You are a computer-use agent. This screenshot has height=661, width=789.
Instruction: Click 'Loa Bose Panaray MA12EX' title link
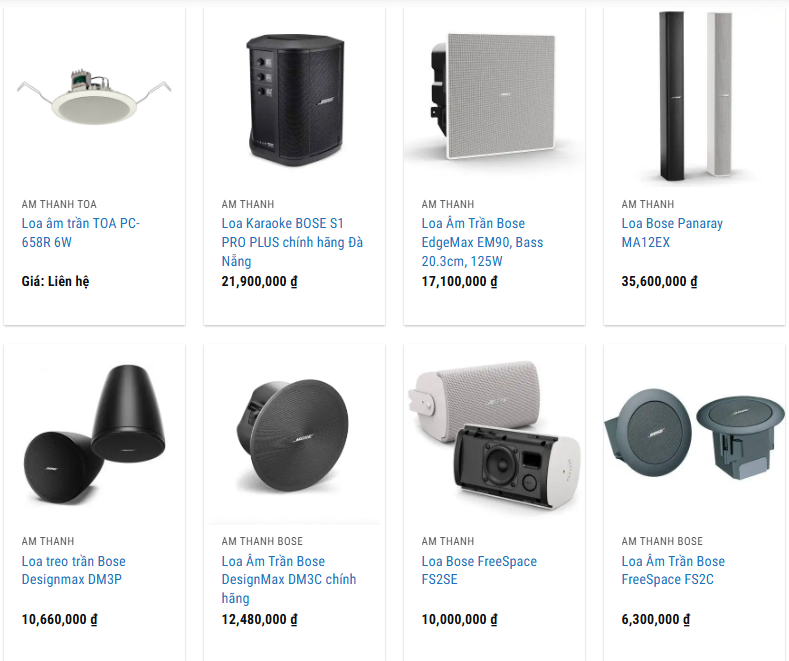[x=672, y=232]
